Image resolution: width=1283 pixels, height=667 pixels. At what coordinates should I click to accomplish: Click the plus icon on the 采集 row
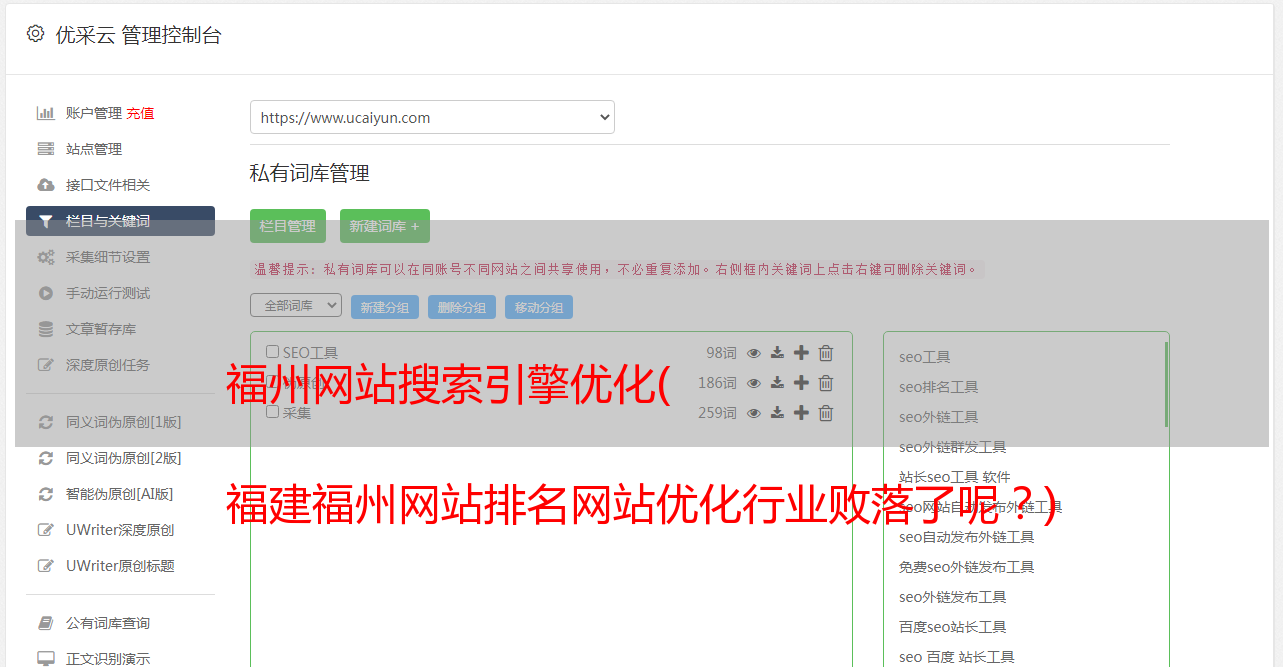coord(801,413)
